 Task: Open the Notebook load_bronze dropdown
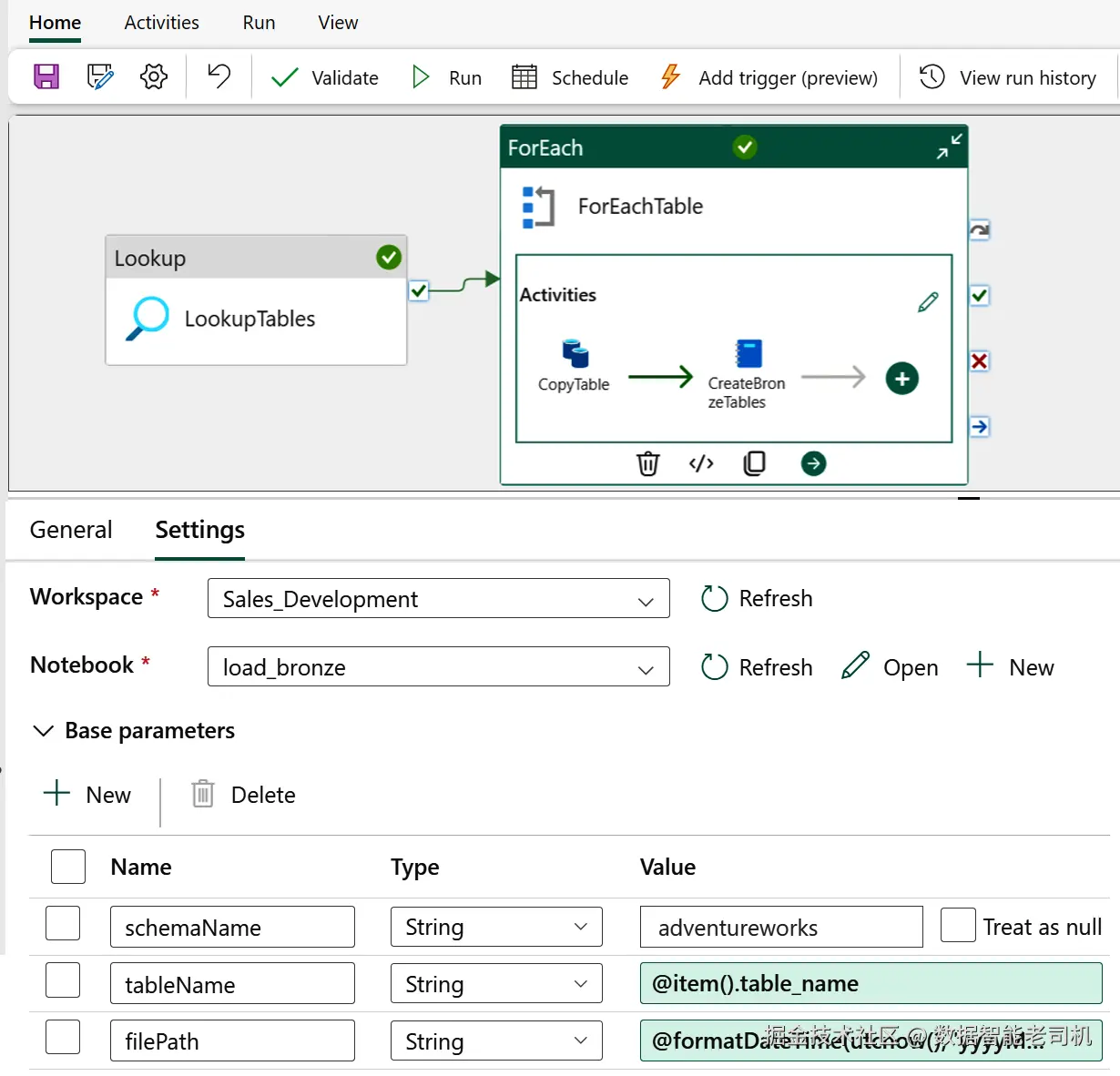(x=438, y=667)
